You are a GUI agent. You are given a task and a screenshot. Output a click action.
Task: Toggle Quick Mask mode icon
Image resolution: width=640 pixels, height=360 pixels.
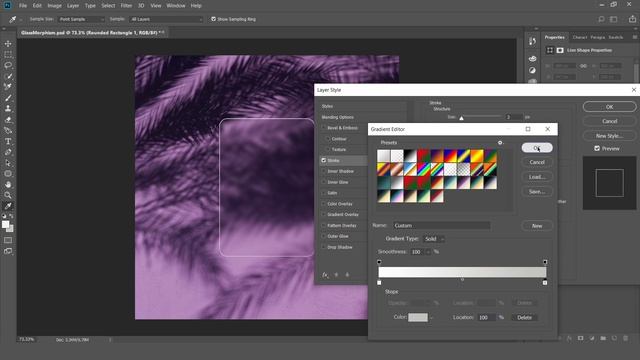[x=8, y=240]
